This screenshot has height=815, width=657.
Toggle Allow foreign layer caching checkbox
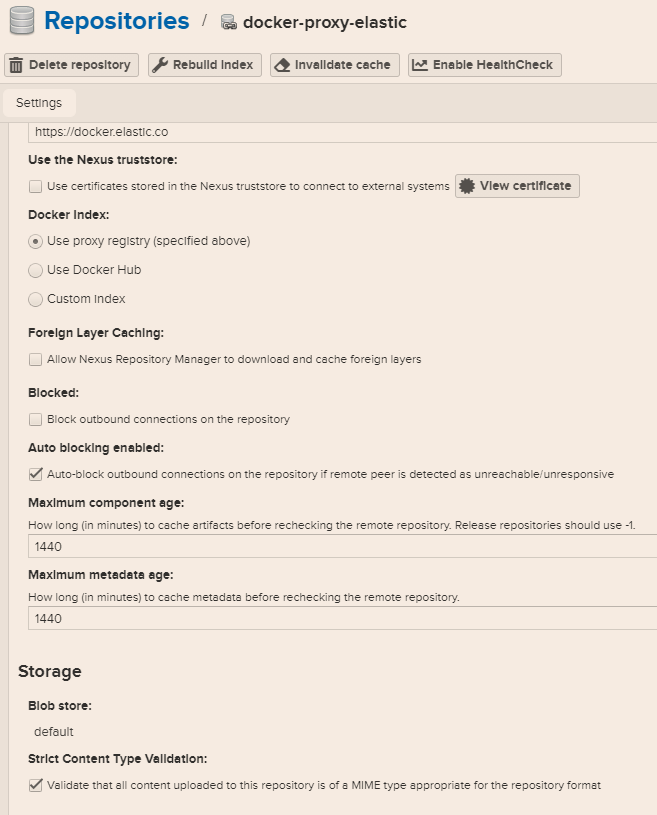click(x=36, y=359)
